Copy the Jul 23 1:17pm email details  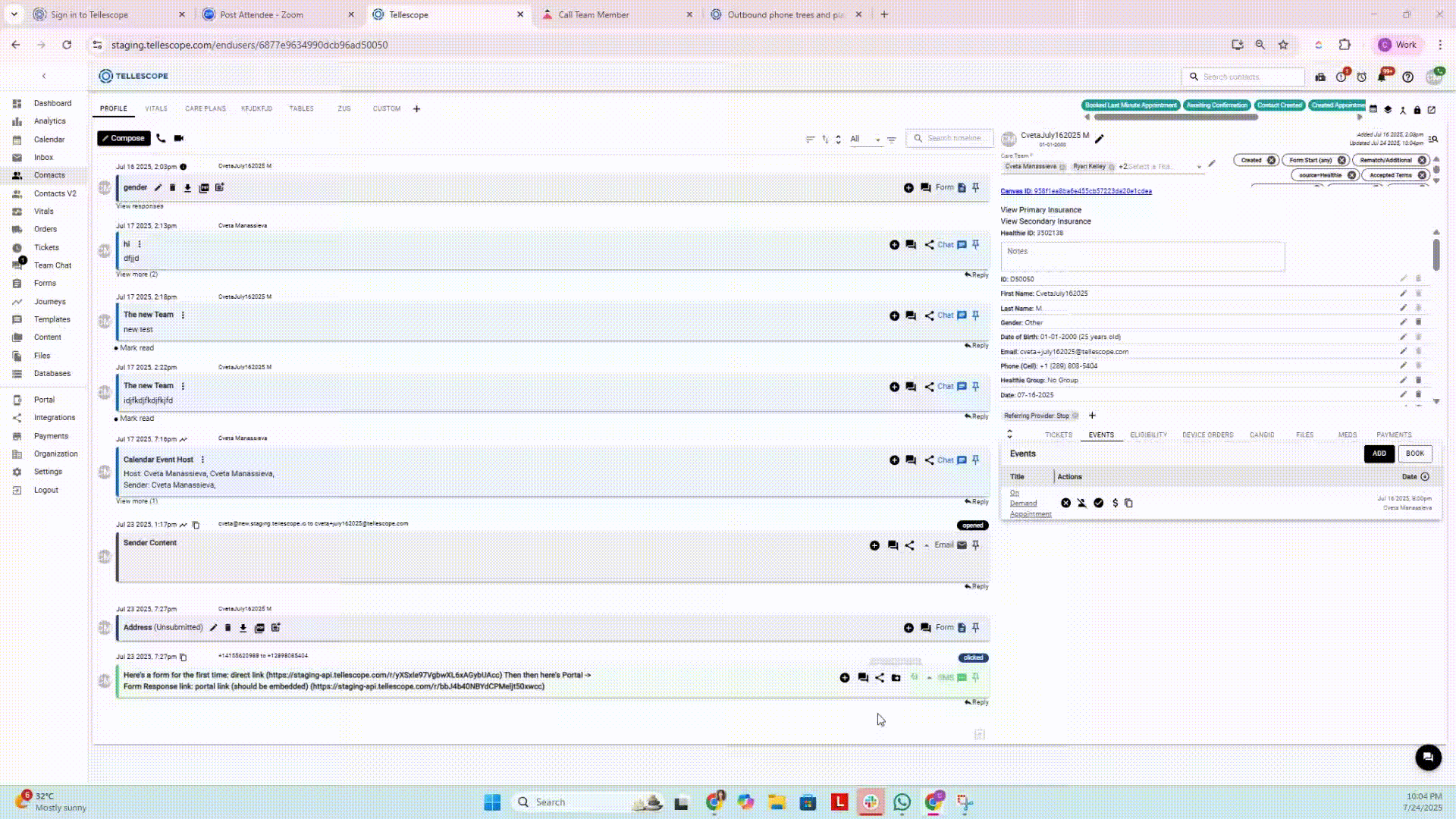(196, 525)
